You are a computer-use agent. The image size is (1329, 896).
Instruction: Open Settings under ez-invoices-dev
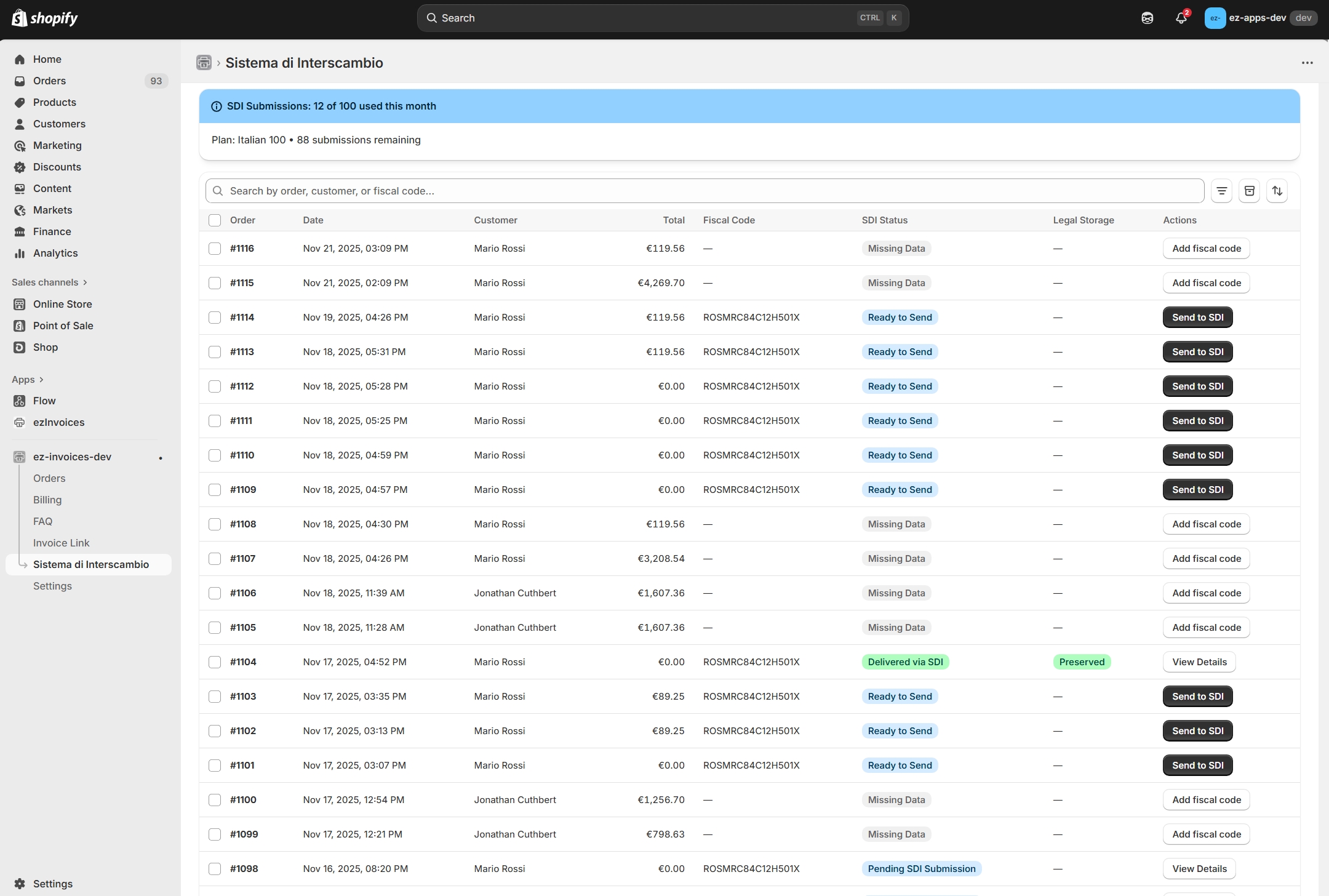pyautogui.click(x=52, y=586)
